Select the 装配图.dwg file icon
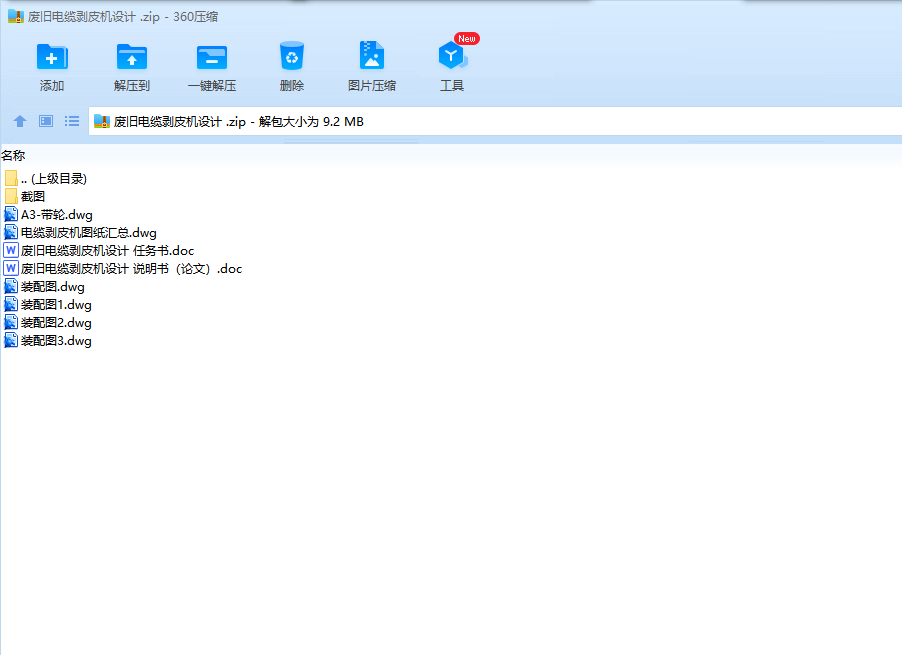The width and height of the screenshot is (902, 655). [11, 286]
